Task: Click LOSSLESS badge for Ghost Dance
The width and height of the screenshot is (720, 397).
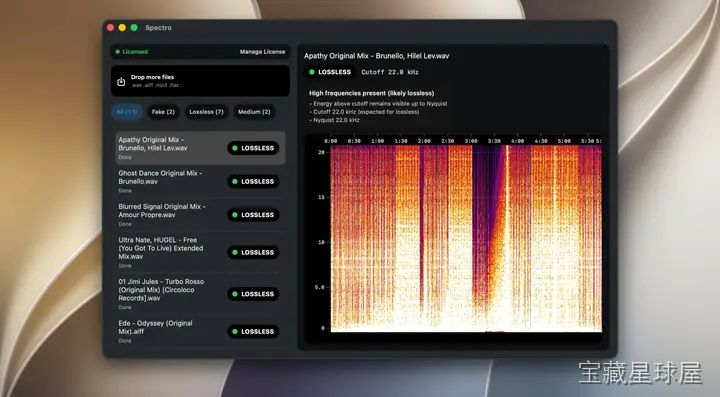Action: tap(253, 182)
